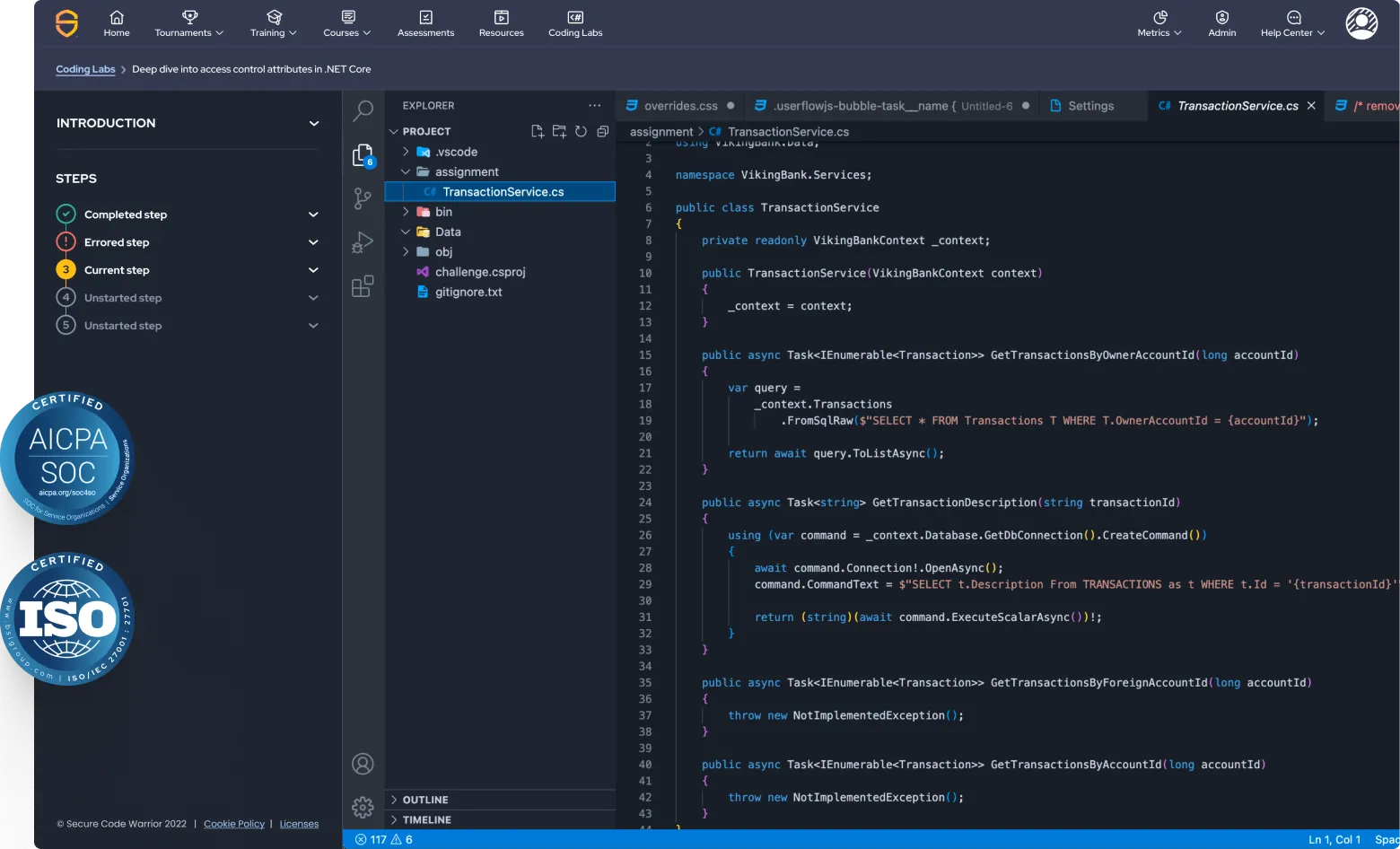
Task: Place cursor on the GetTransactionDescription method line
Action: point(941,503)
